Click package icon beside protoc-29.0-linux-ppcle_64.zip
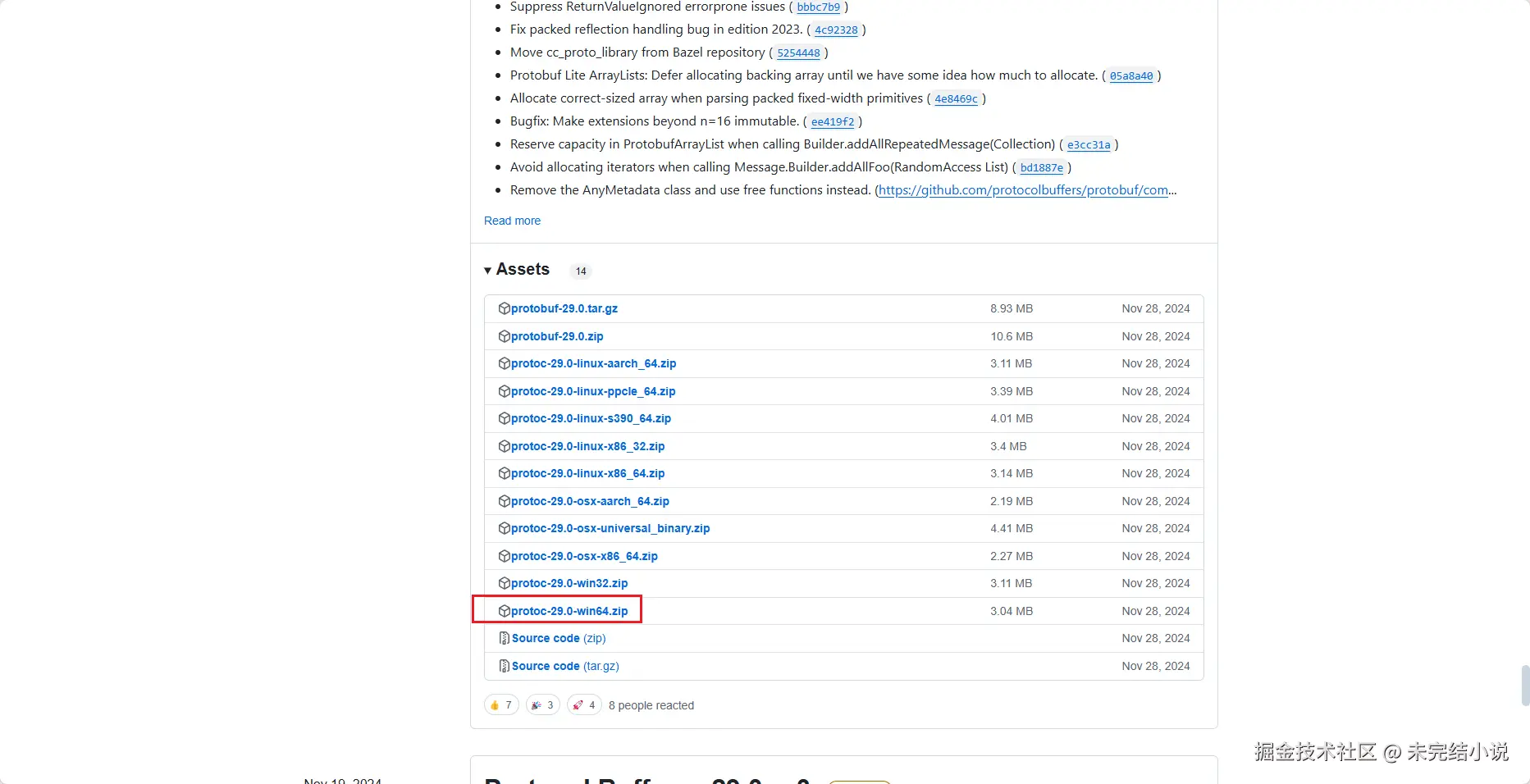This screenshot has width=1530, height=784. [x=505, y=391]
